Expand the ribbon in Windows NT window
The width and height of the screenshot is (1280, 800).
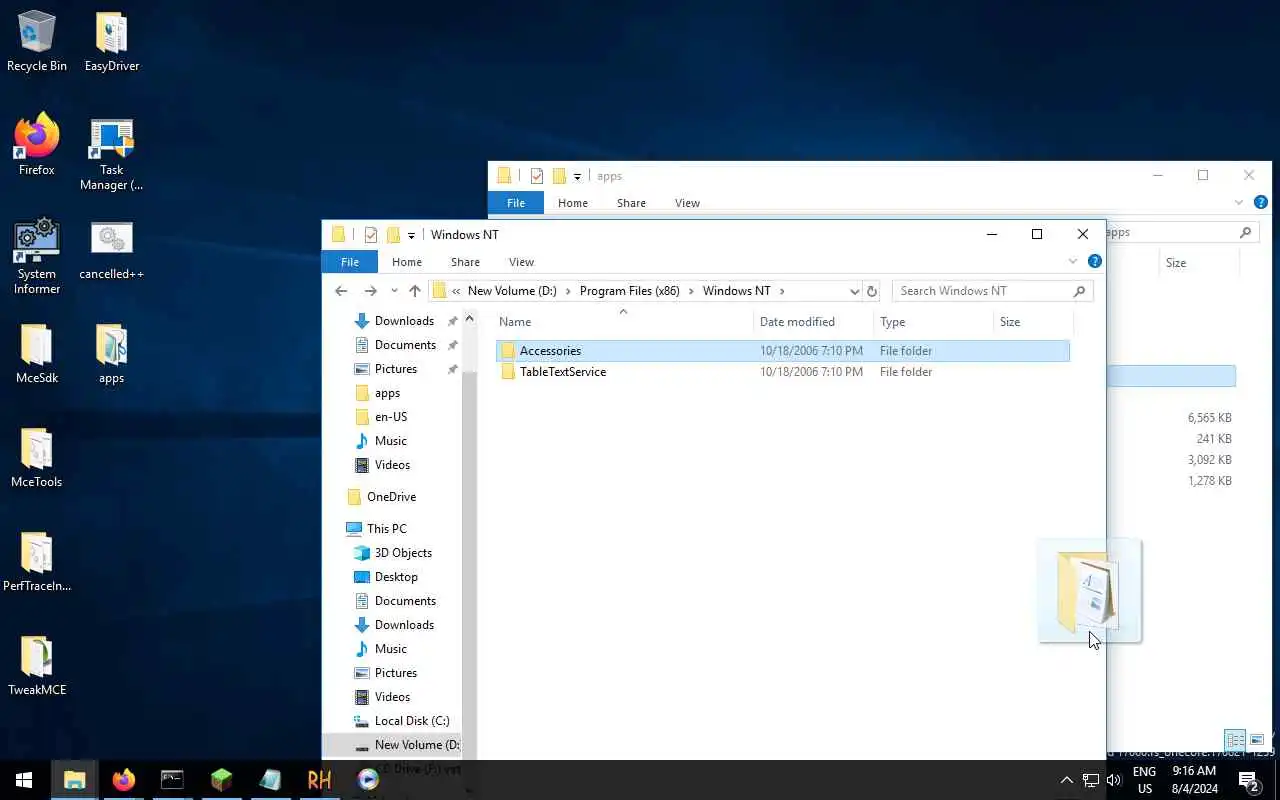[1073, 261]
